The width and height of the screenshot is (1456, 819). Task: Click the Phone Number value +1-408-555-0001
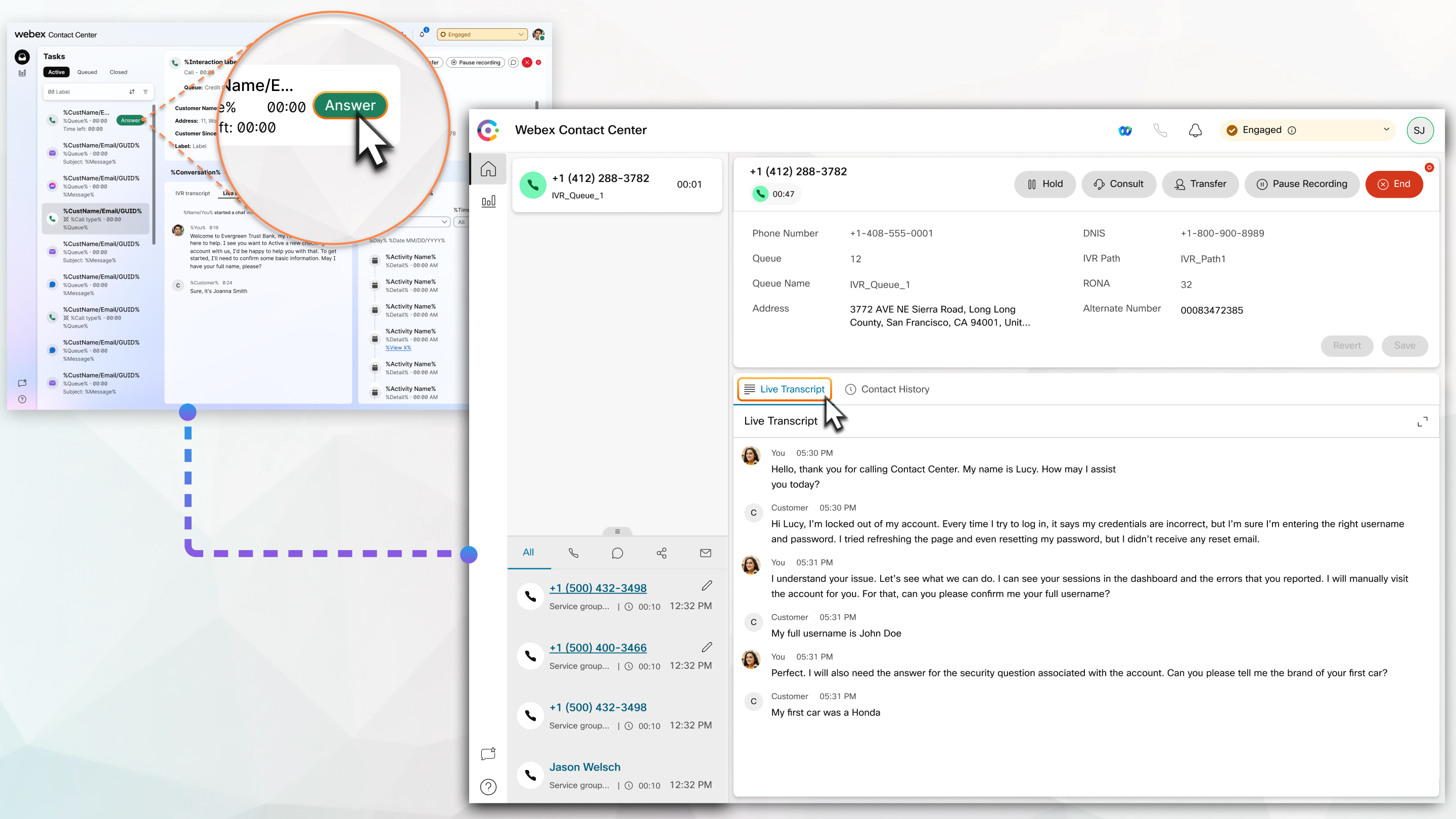[x=891, y=234]
